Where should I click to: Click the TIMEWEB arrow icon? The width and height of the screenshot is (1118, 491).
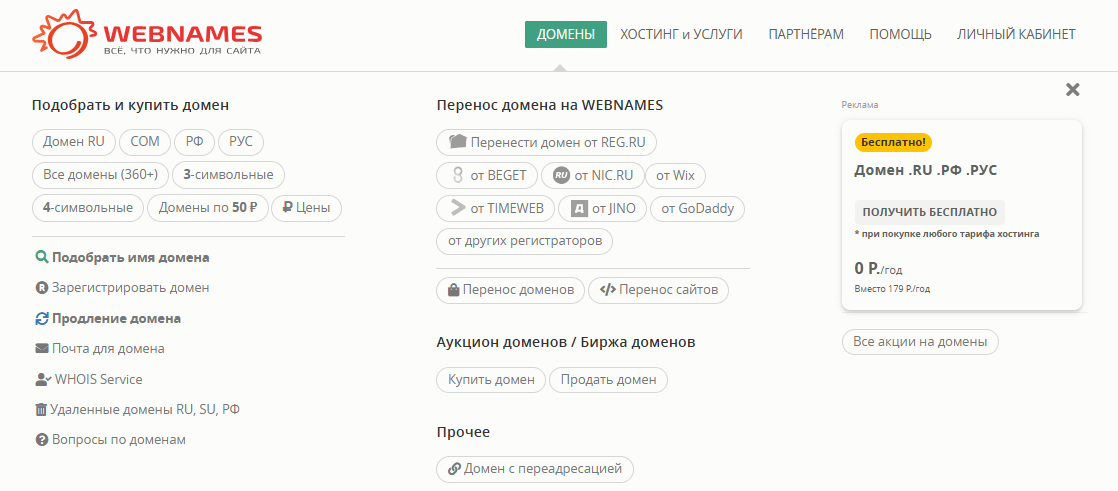point(458,208)
